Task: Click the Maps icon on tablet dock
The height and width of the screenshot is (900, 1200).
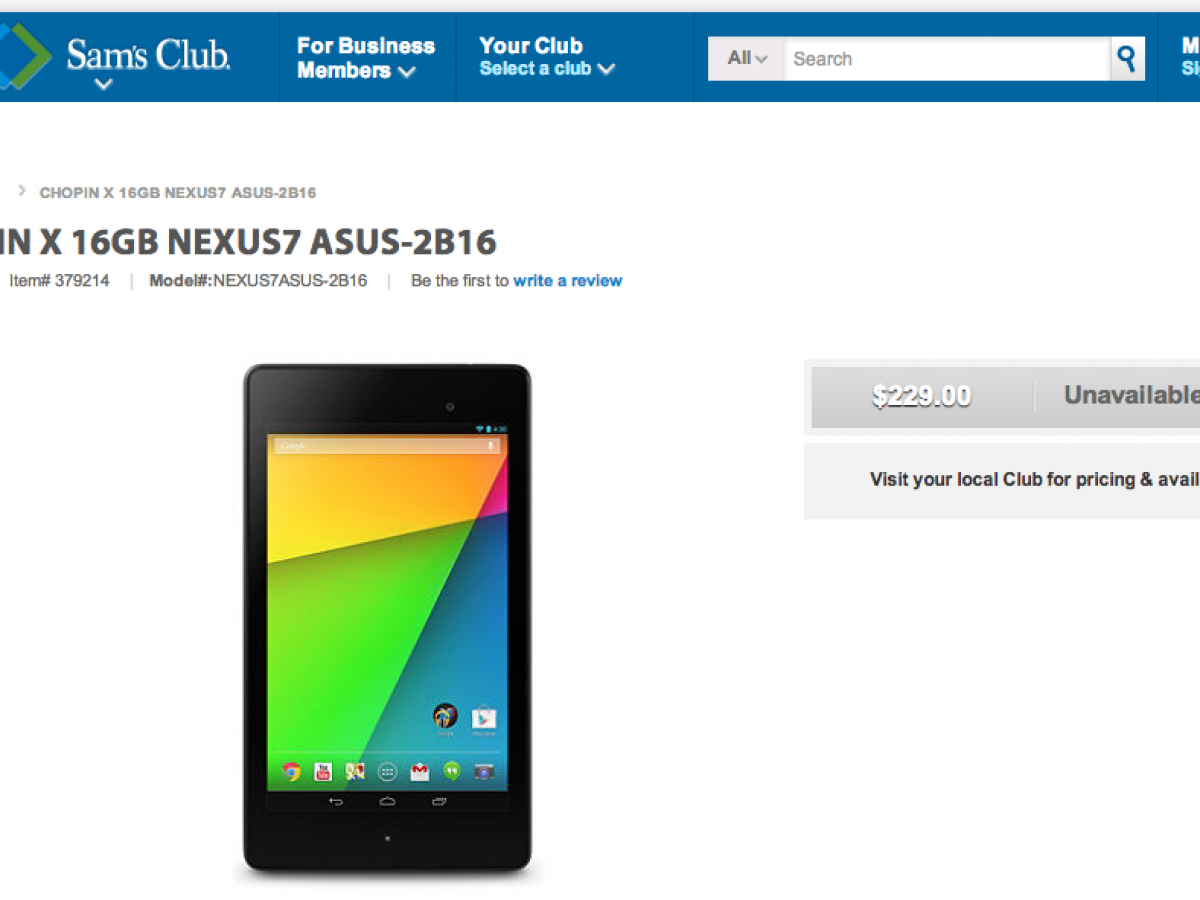Action: 355,771
